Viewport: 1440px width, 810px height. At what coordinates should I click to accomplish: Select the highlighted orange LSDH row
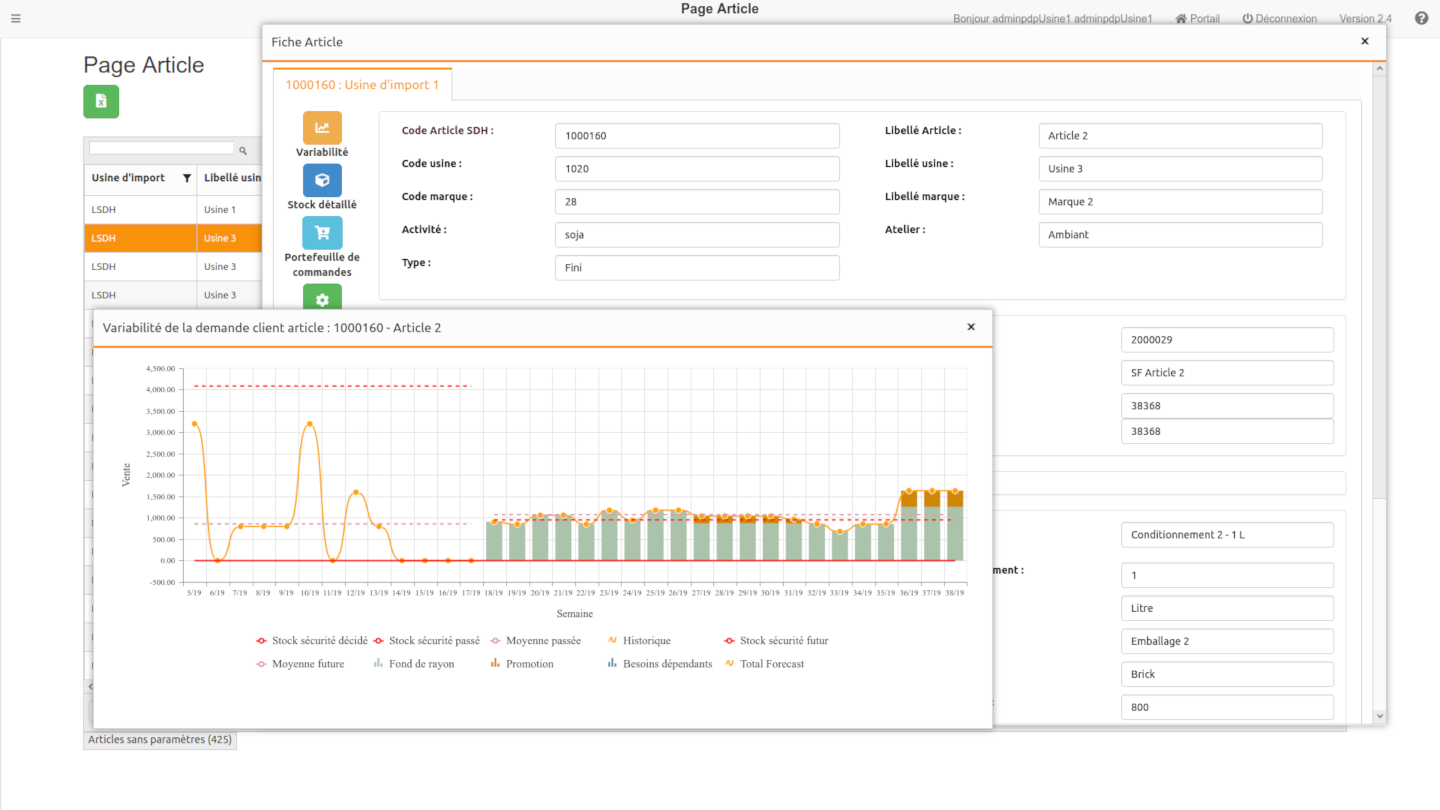pyautogui.click(x=173, y=238)
